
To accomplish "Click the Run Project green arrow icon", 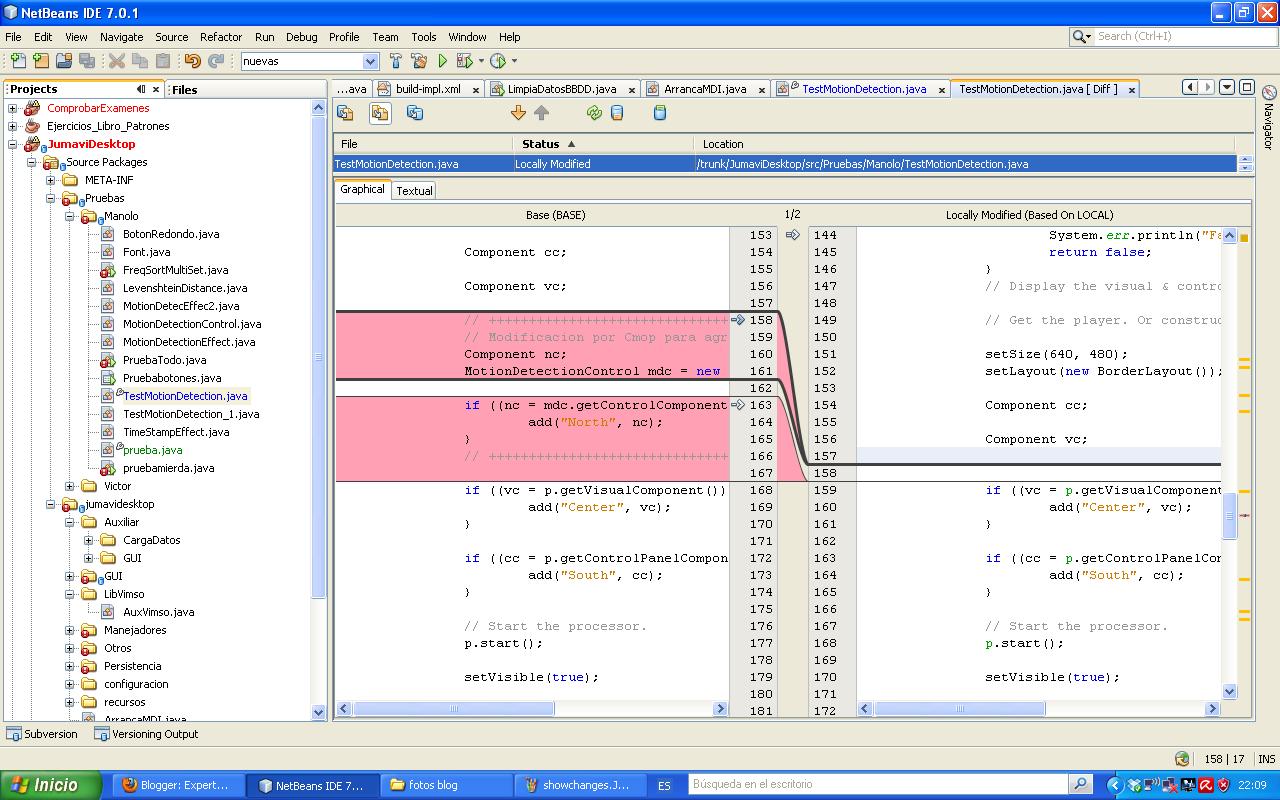I will tap(444, 61).
